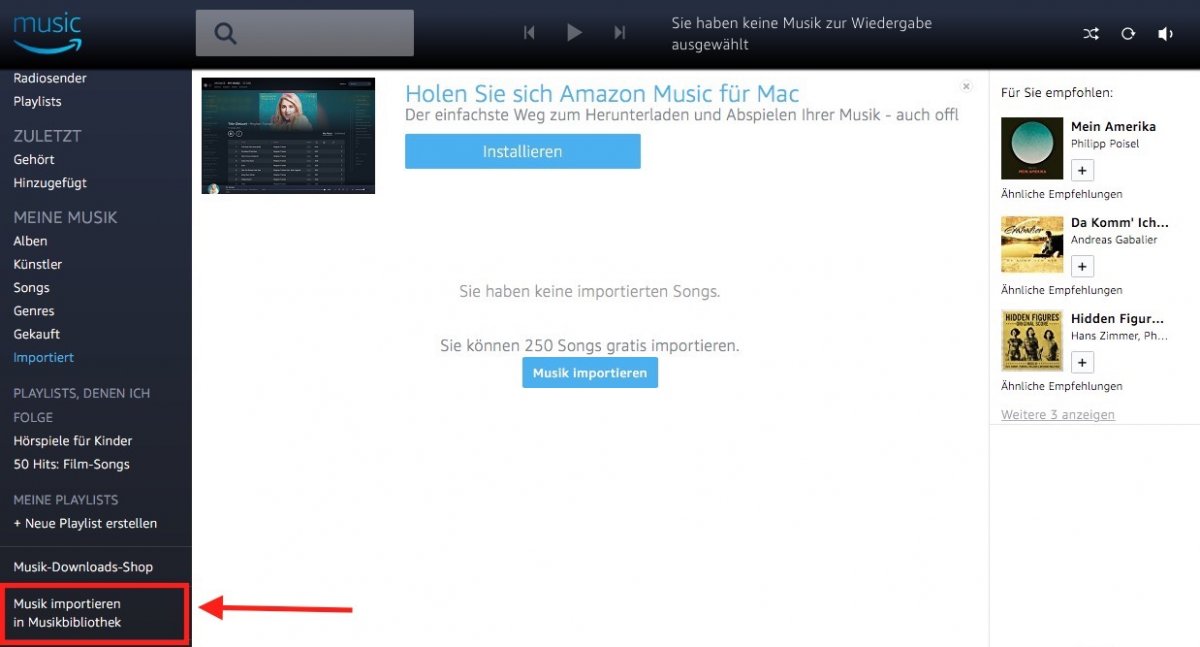Image resolution: width=1200 pixels, height=647 pixels.
Task: Select Importiert under Meine Musik
Action: (44, 358)
